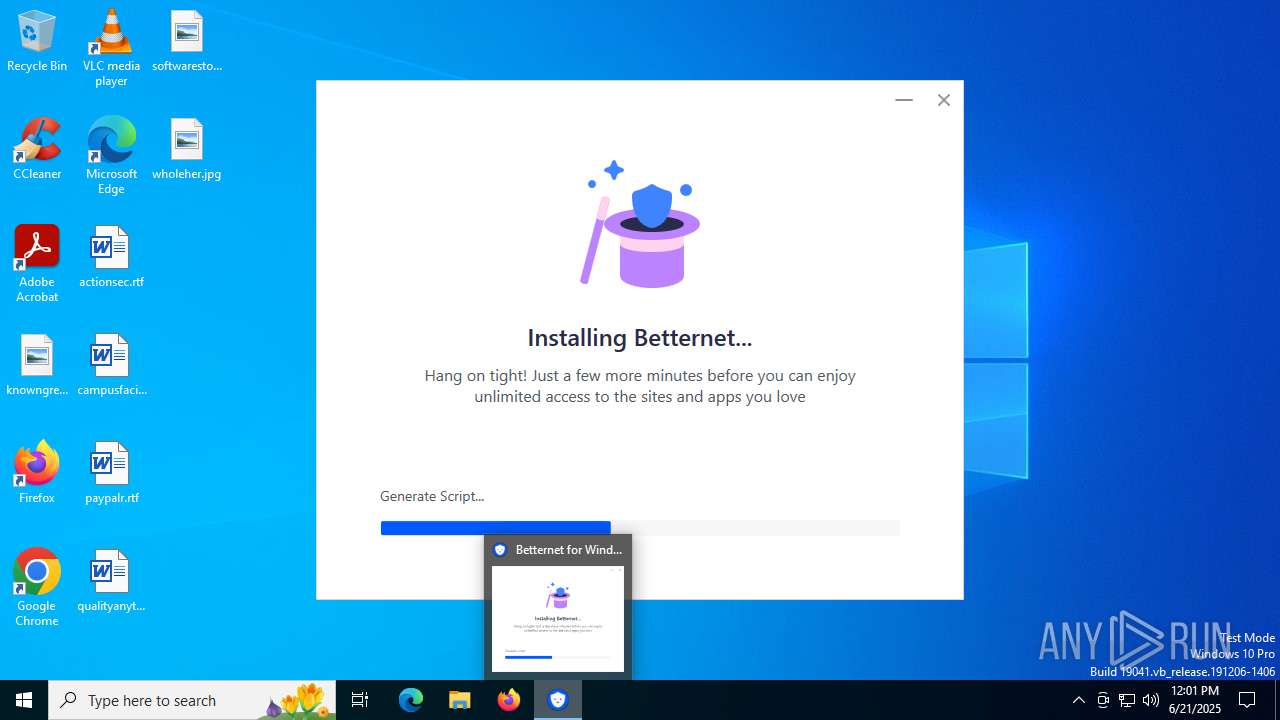The image size is (1280, 720).
Task: Launch VLC media player shortcut
Action: pos(111,48)
